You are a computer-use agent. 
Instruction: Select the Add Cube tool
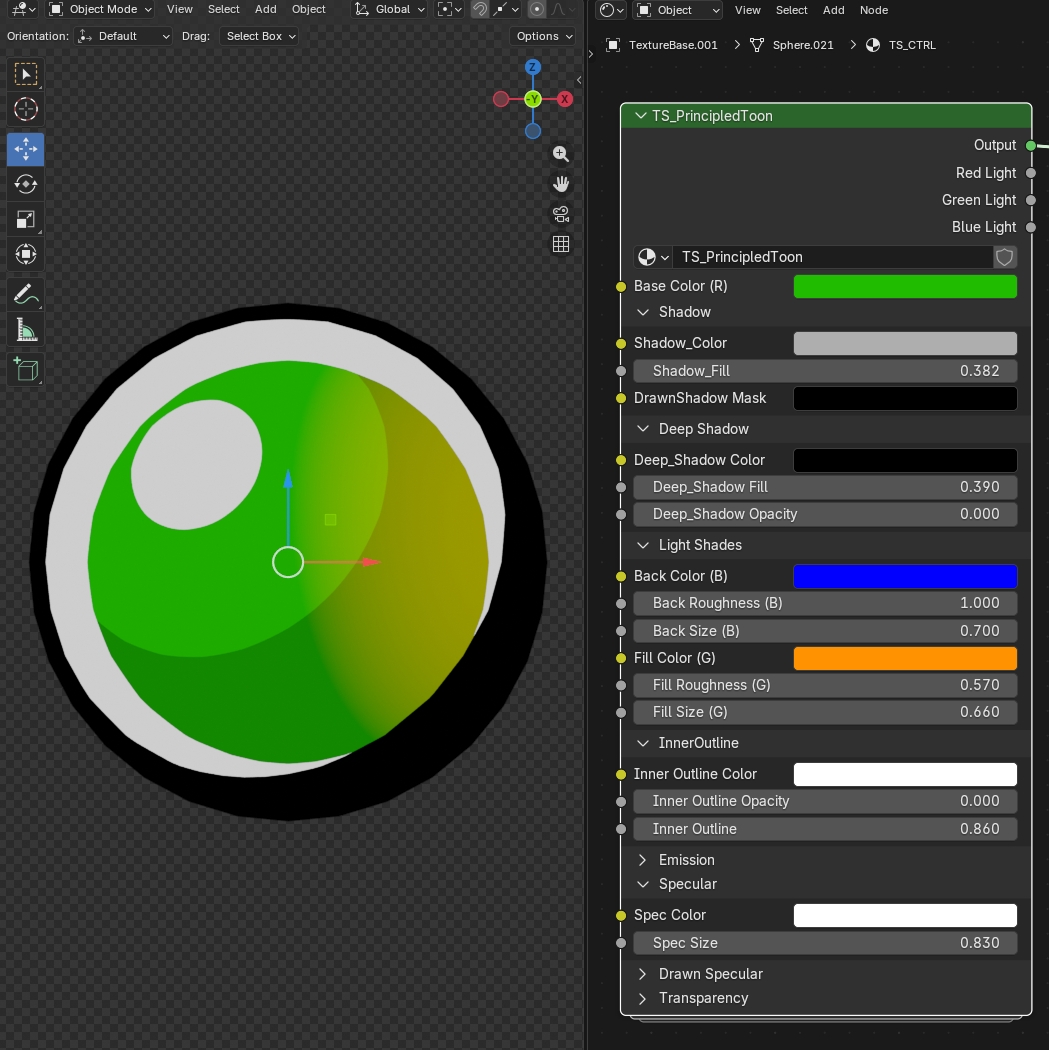(x=26, y=369)
